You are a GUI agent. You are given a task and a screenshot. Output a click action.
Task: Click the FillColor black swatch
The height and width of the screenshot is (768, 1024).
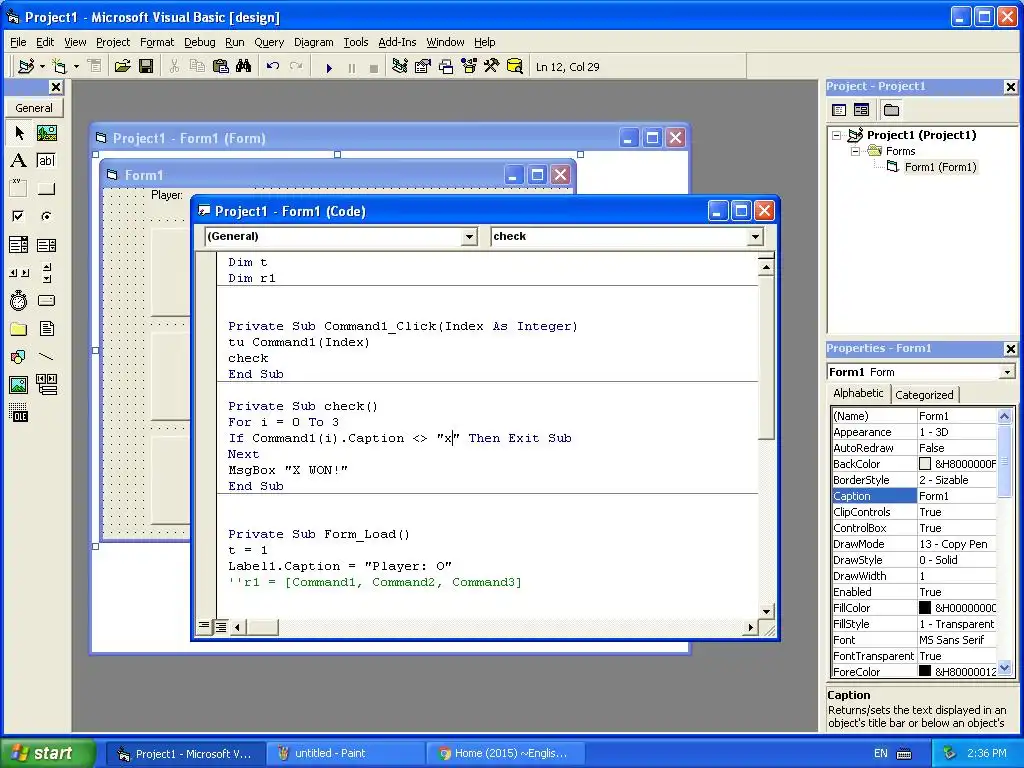coord(925,608)
